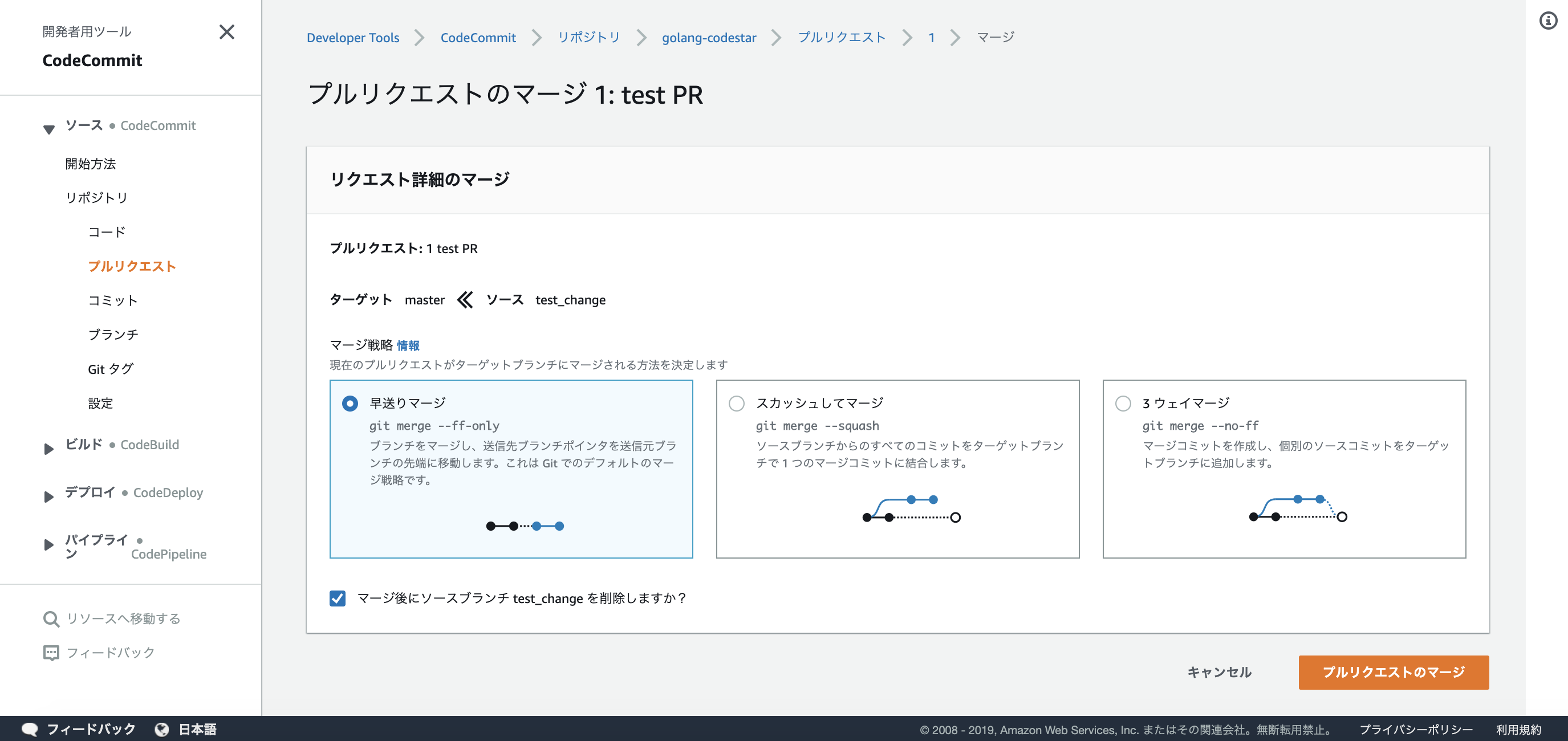Image resolution: width=1568 pixels, height=741 pixels.
Task: Click the 'test_change' source branch name
Action: click(x=570, y=300)
